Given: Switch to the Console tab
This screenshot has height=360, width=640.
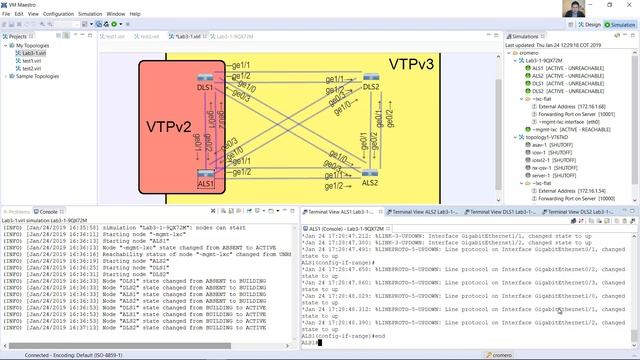Looking at the screenshot, I should 48,211.
